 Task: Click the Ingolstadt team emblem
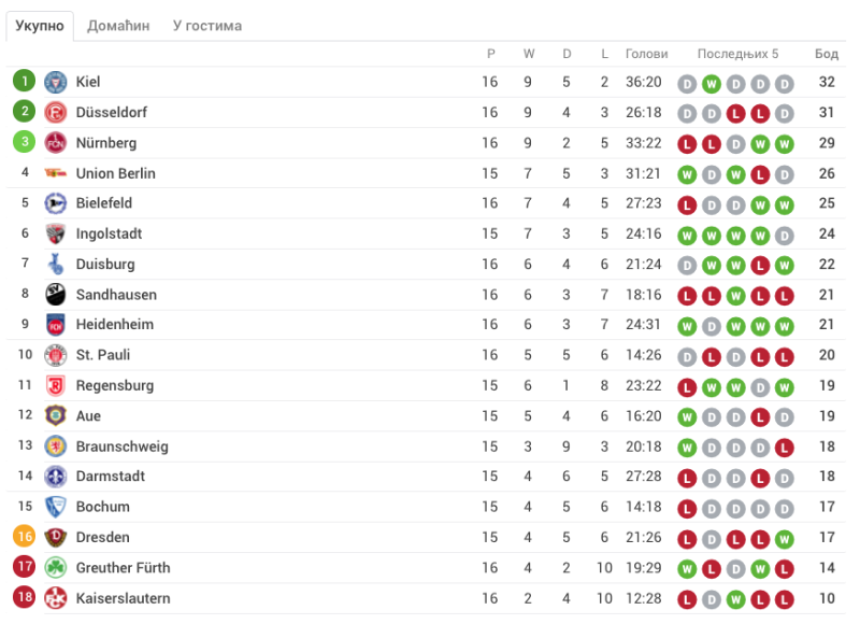(55, 234)
